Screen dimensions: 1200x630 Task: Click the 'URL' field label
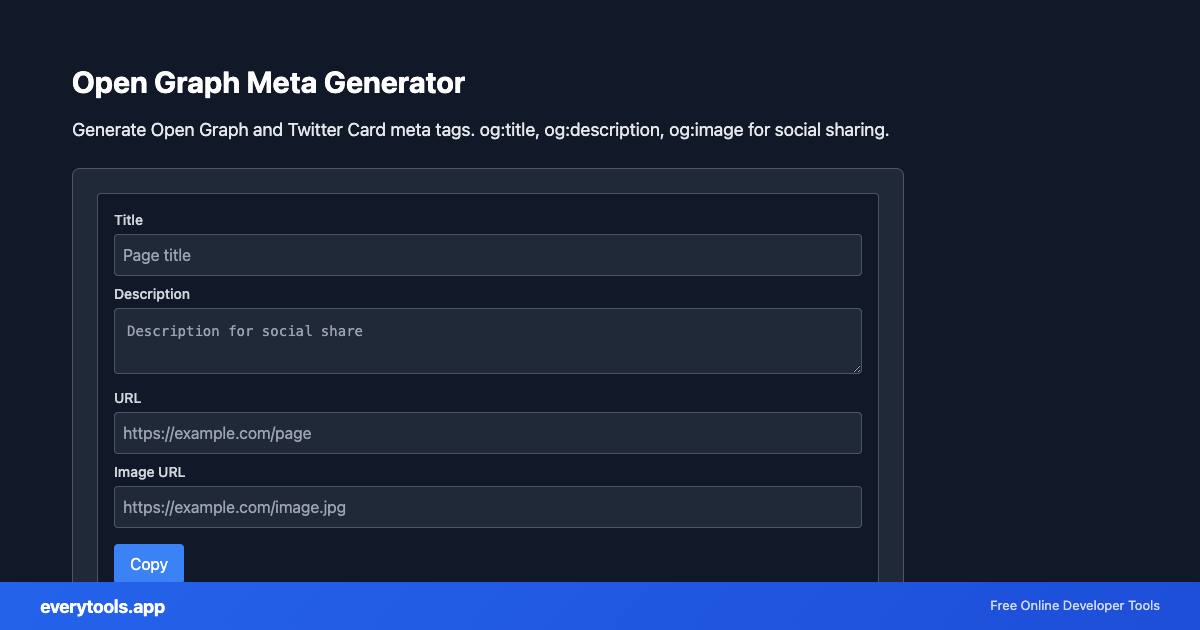tap(127, 398)
